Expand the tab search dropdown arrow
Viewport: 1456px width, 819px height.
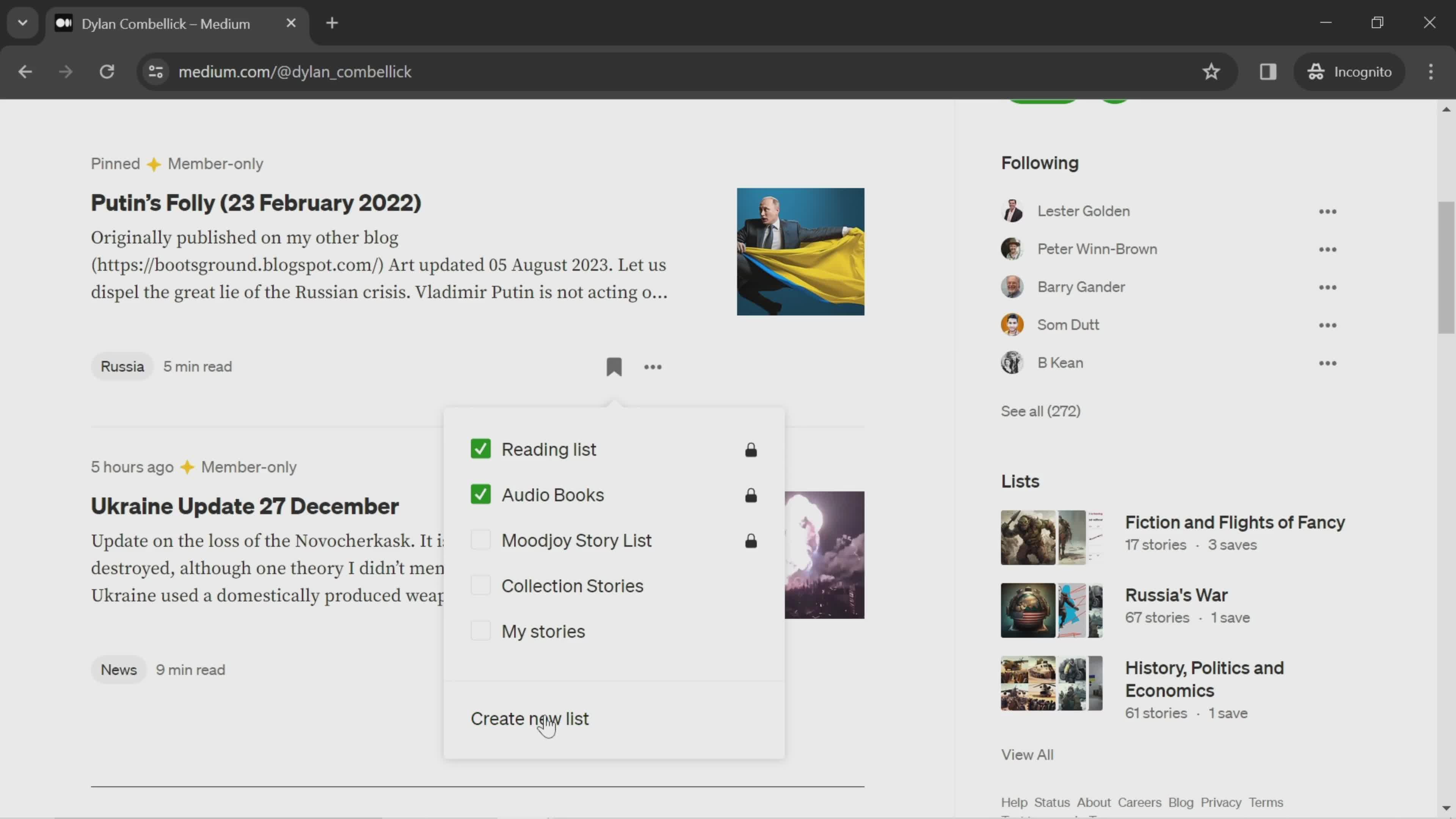click(23, 23)
